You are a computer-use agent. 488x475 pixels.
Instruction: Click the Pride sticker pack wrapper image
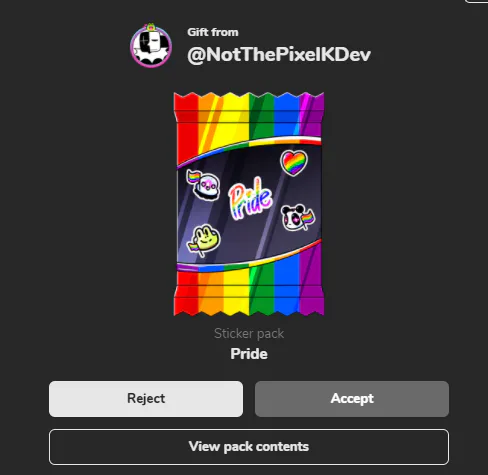pos(249,204)
